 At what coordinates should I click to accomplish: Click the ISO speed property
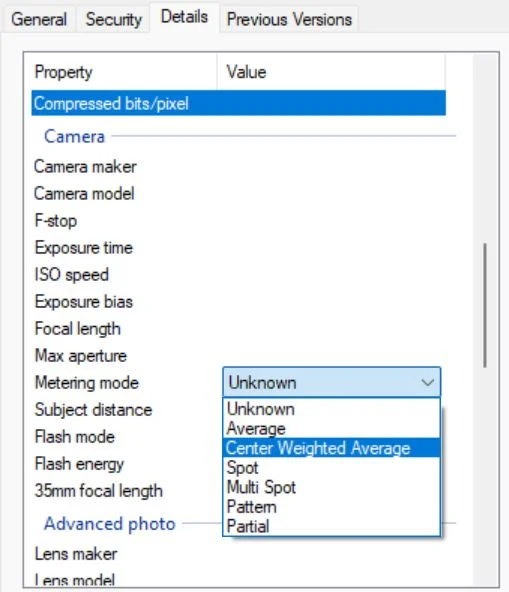click(x=72, y=275)
